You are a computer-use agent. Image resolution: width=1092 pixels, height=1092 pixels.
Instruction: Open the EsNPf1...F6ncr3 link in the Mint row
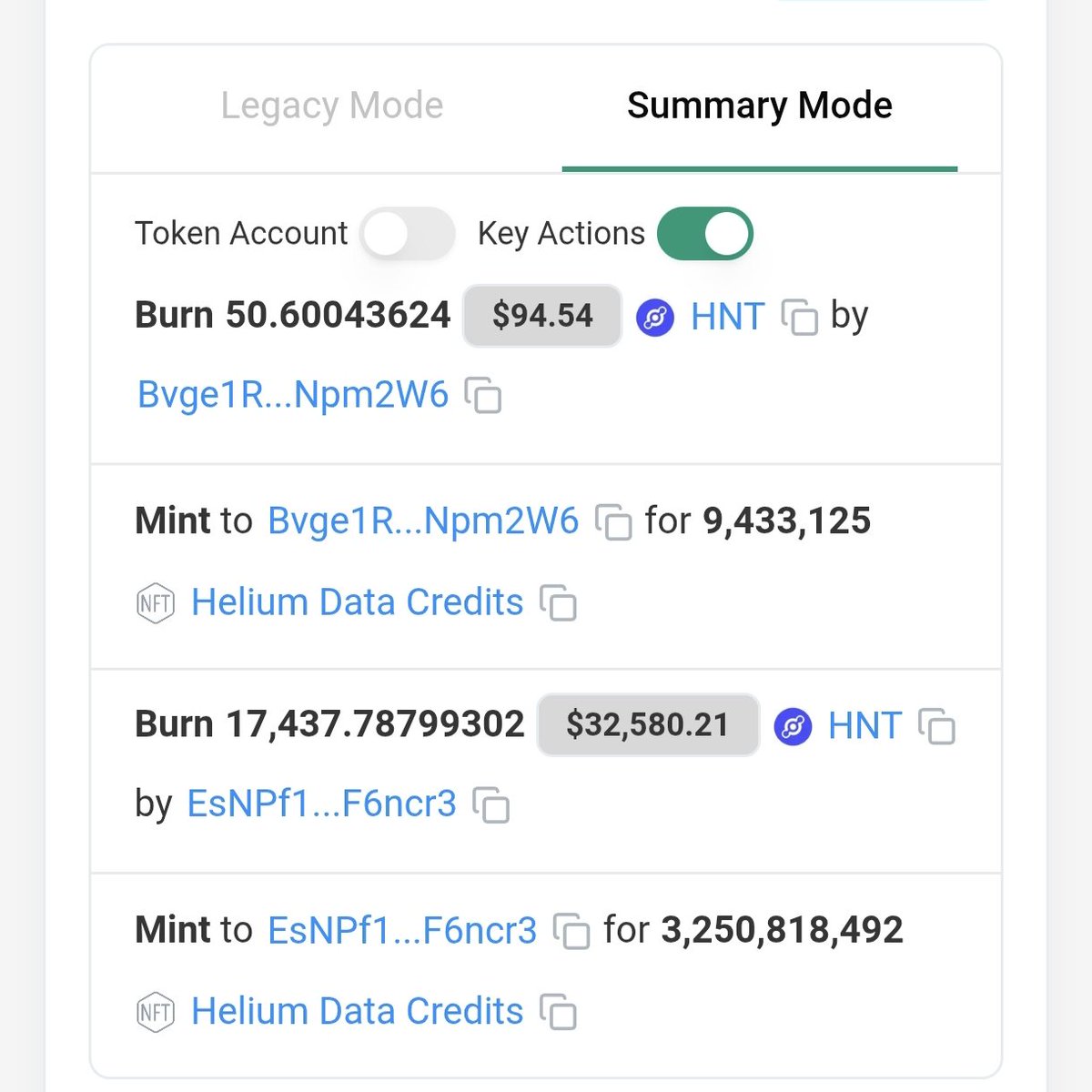pos(402,930)
